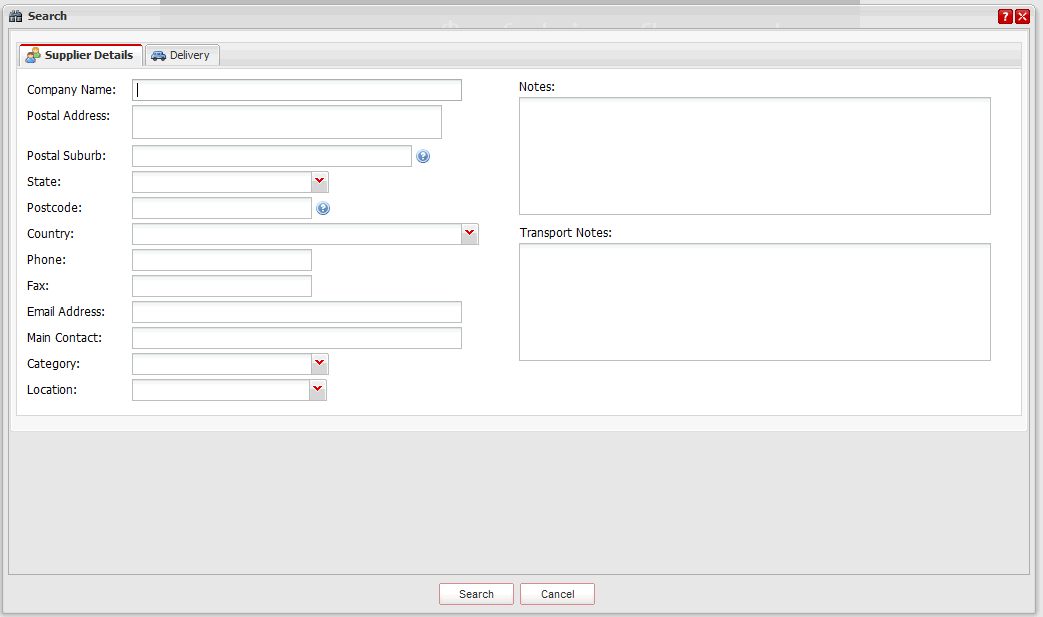Close the Search dialog with red X
The image size is (1043, 617).
pyautogui.click(x=1022, y=16)
